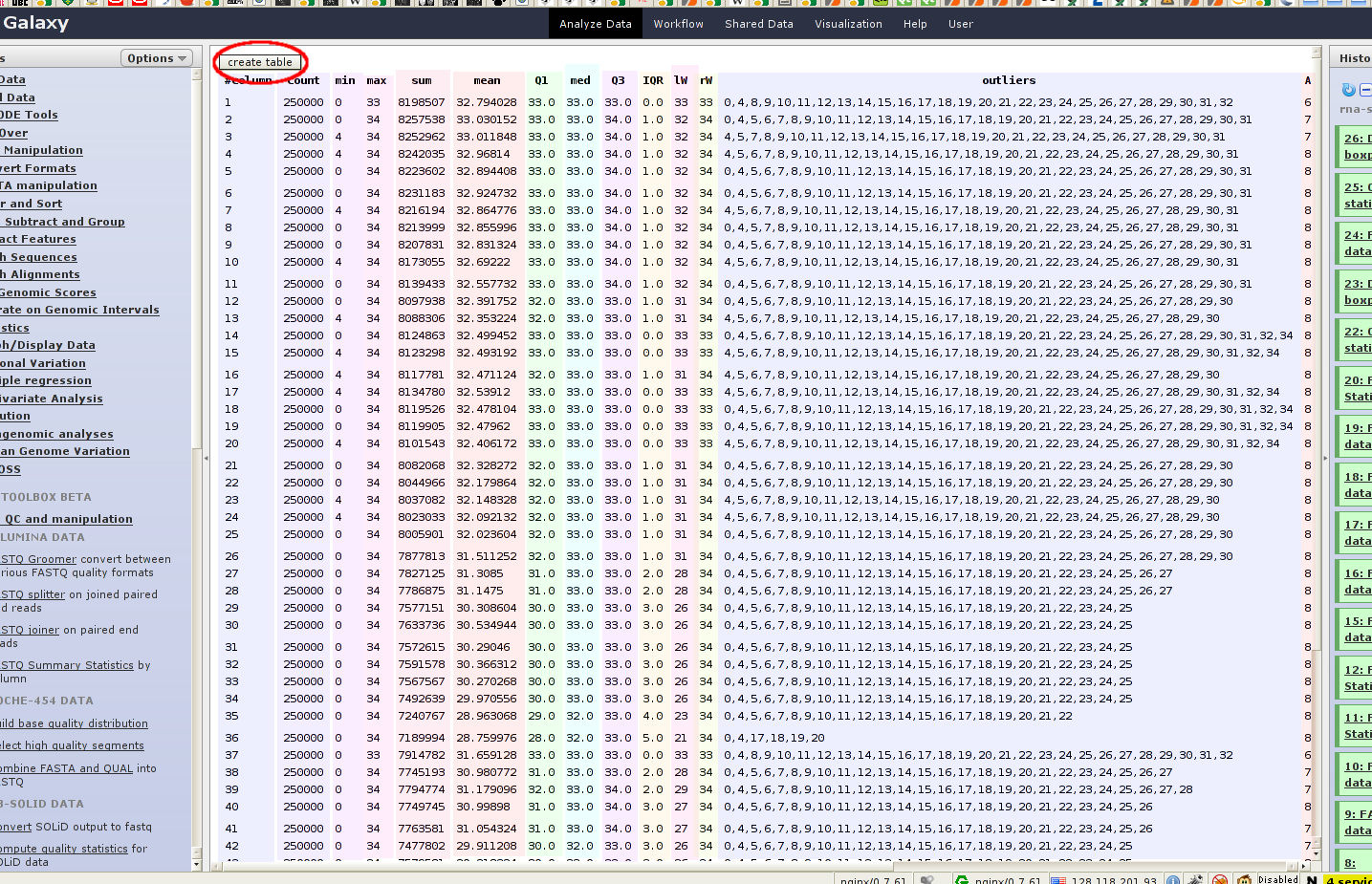
Task: Expand the QC and manipulation section
Action: 68,519
